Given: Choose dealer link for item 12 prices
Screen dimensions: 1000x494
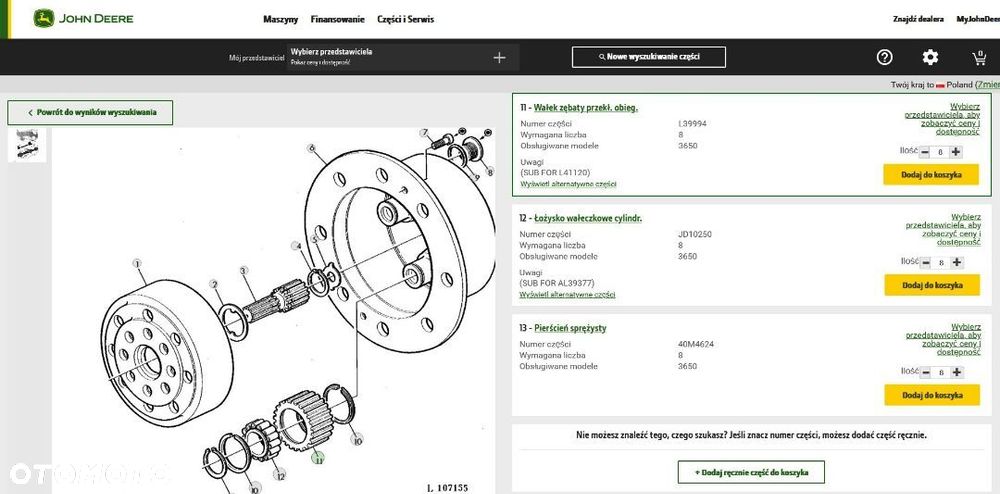Looking at the screenshot, I should click(943, 229).
